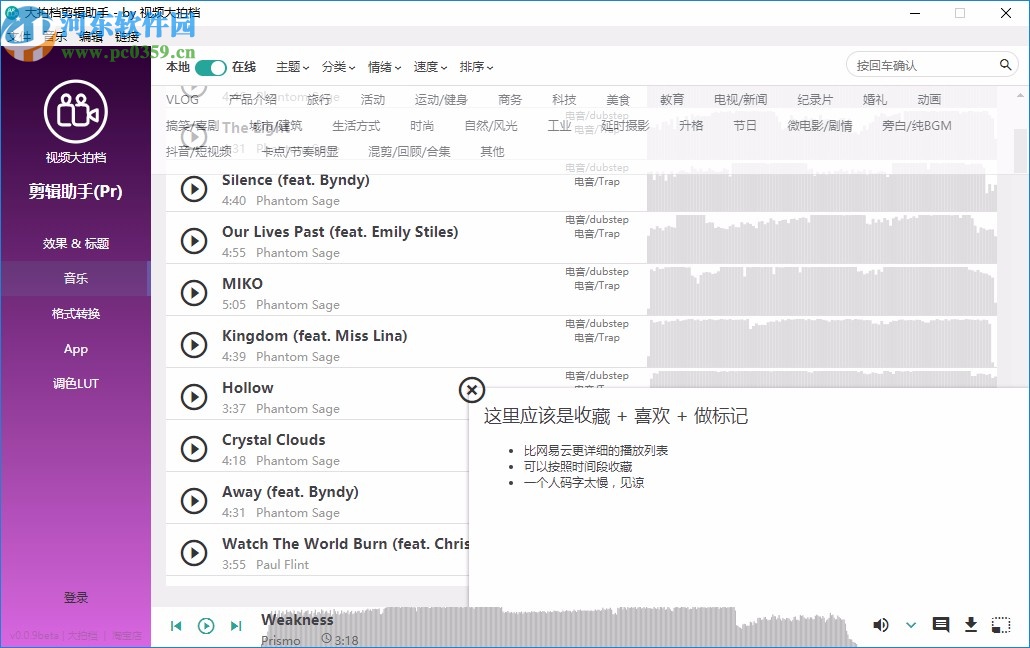This screenshot has width=1030, height=648.
Task: Filter by 其他 category
Action: point(492,152)
